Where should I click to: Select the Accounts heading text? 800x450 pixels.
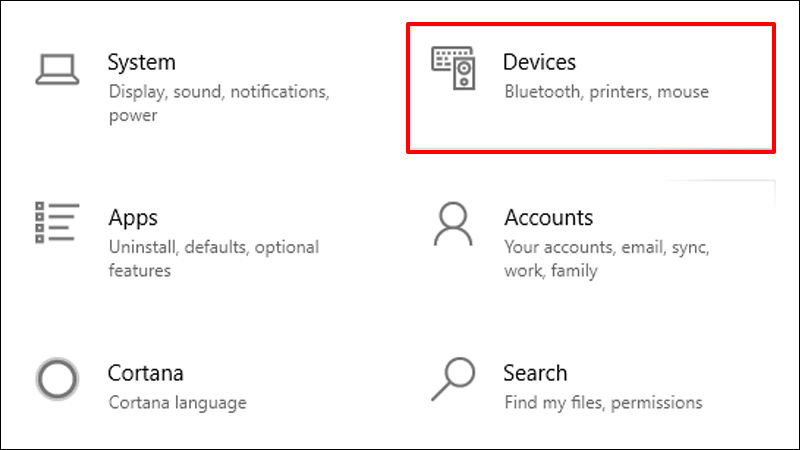pos(548,217)
